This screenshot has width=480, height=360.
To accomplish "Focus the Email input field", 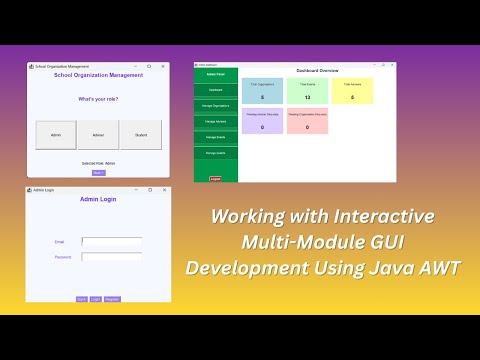I will tap(112, 241).
